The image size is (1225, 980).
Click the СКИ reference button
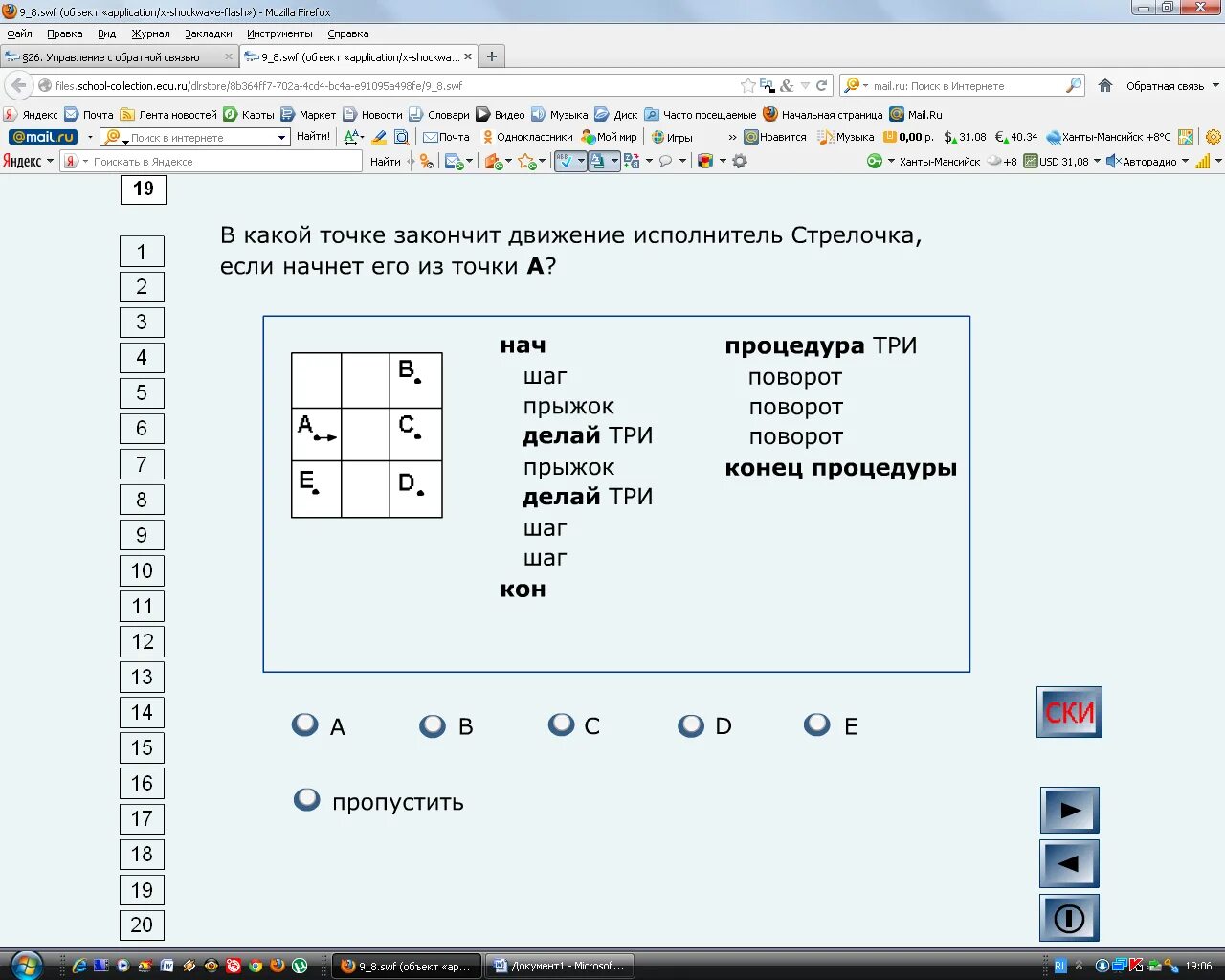point(1069,712)
